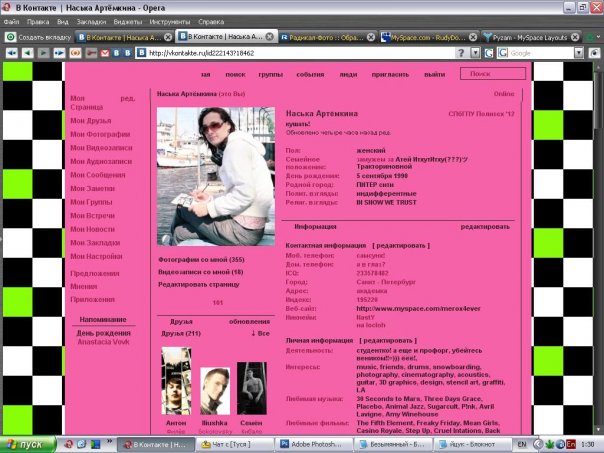Click the browser back arrow button

28,53
